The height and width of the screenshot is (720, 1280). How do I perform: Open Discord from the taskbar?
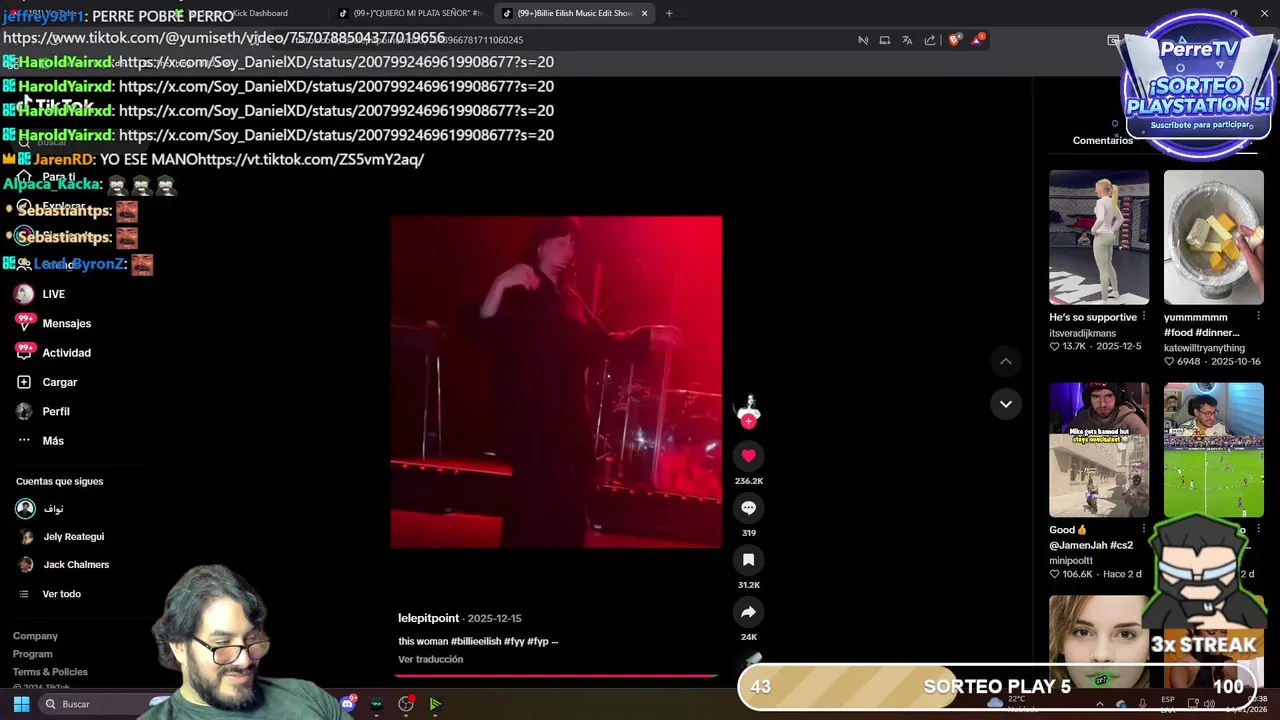(347, 704)
